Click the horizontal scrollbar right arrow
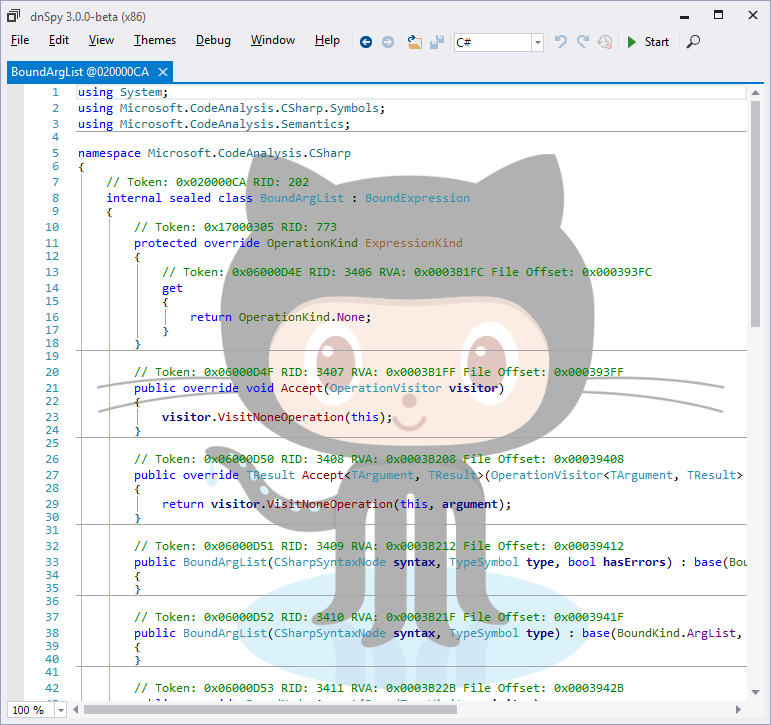Screen dimensions: 771x725 pyautogui.click(x=738, y=710)
